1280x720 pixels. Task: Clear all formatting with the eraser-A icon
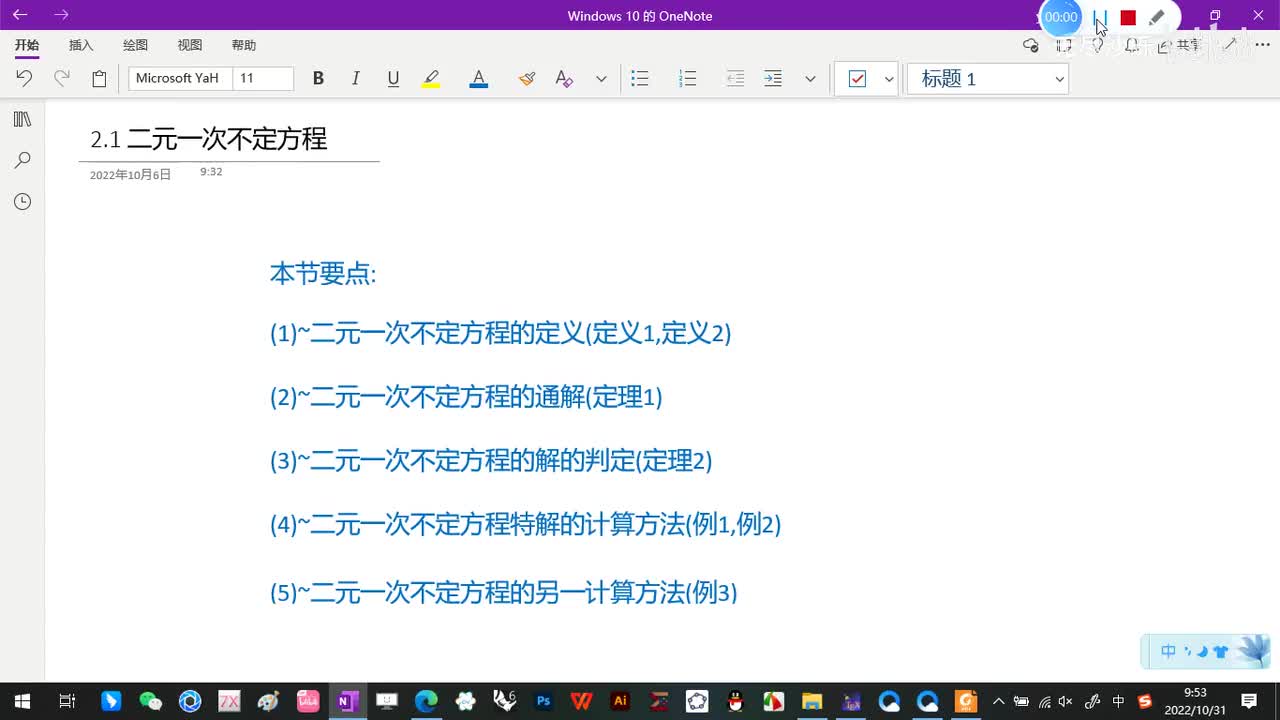pyautogui.click(x=564, y=78)
